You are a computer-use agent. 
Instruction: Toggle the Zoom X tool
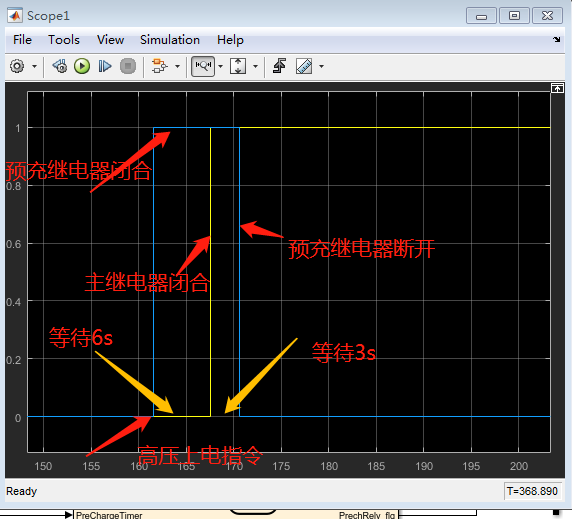[x=203, y=66]
